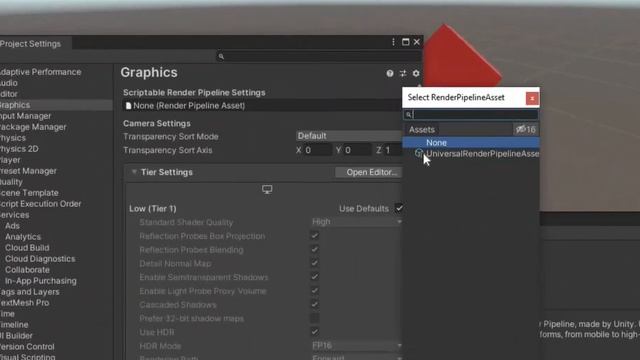Toggle Use Defaults for Low Tier 1
Viewport: 640px width, 360px height.
[399, 208]
